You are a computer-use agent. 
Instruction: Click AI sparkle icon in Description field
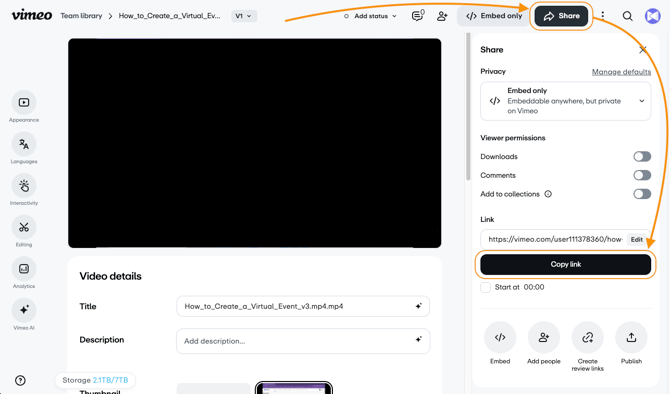click(x=418, y=339)
